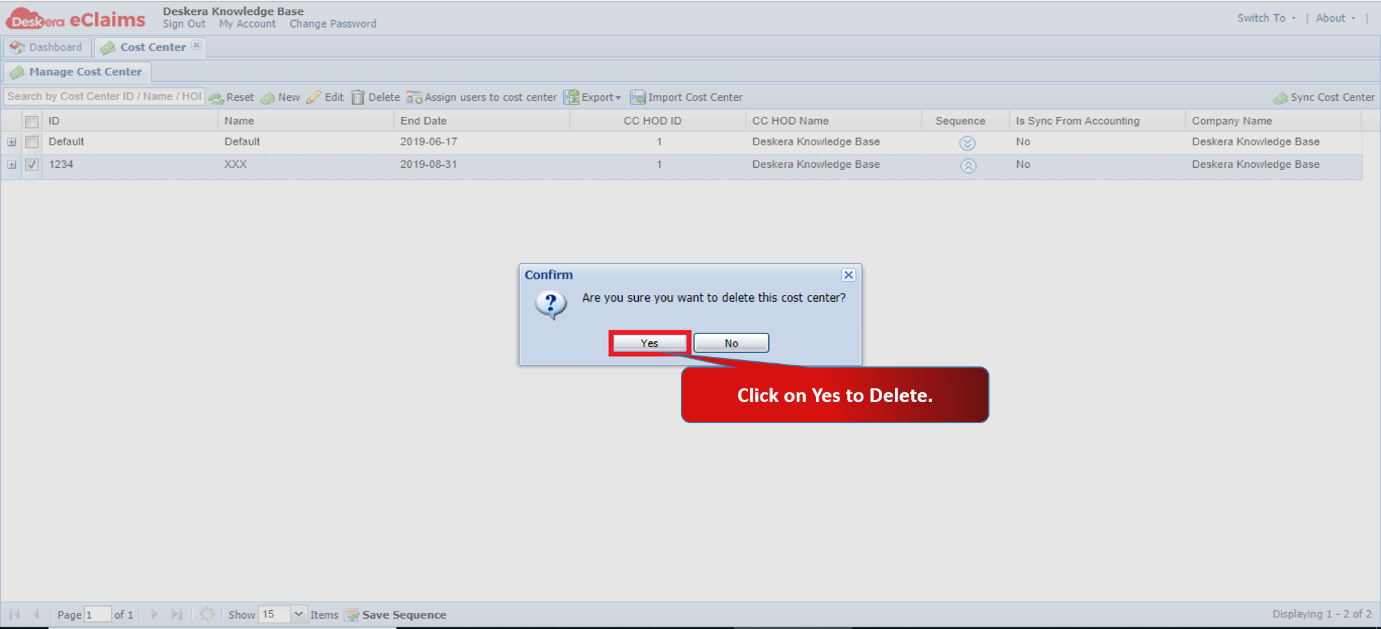
Task: Toggle the select-all header checkbox
Action: click(x=32, y=121)
